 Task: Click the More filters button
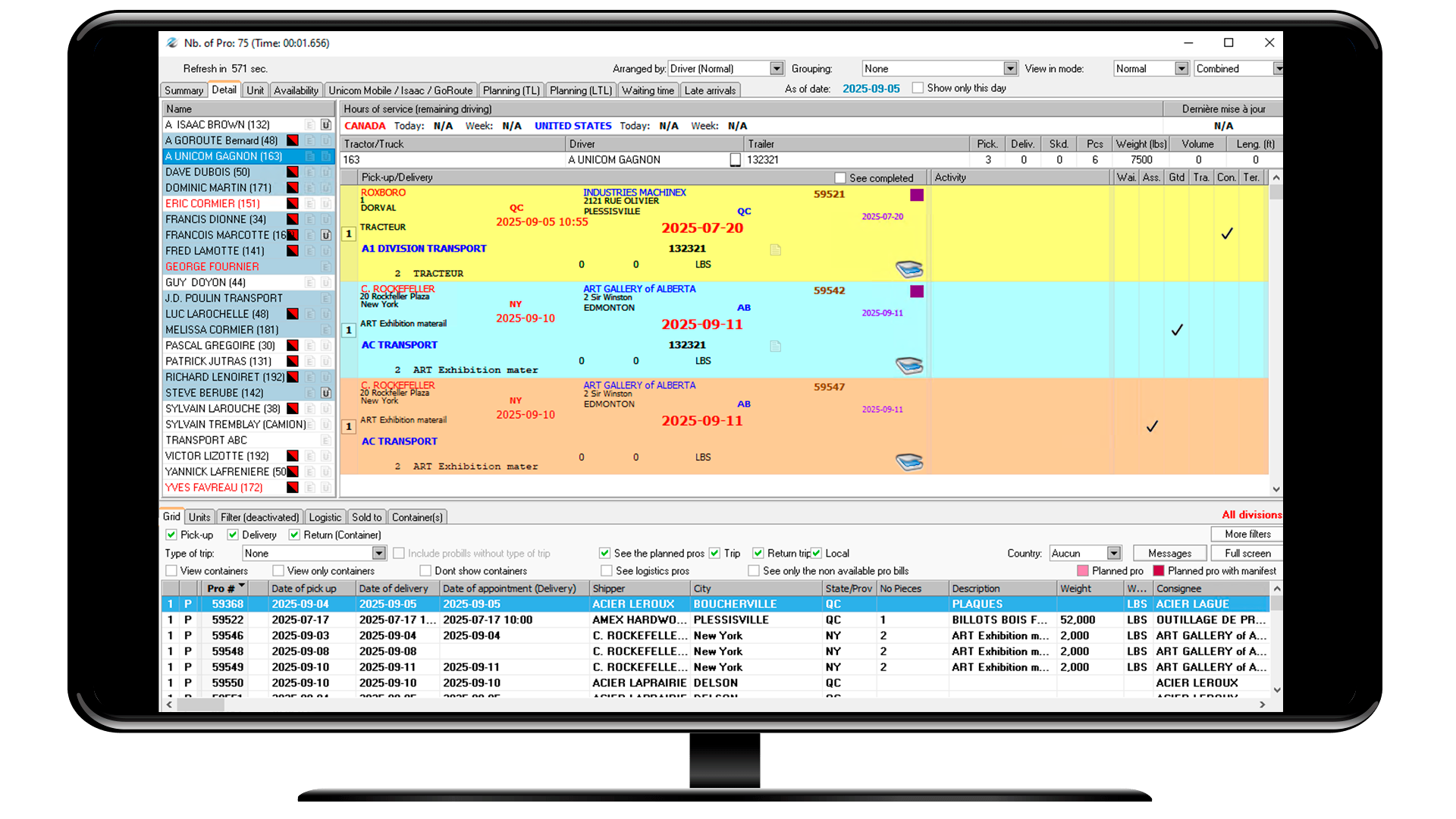[1246, 534]
